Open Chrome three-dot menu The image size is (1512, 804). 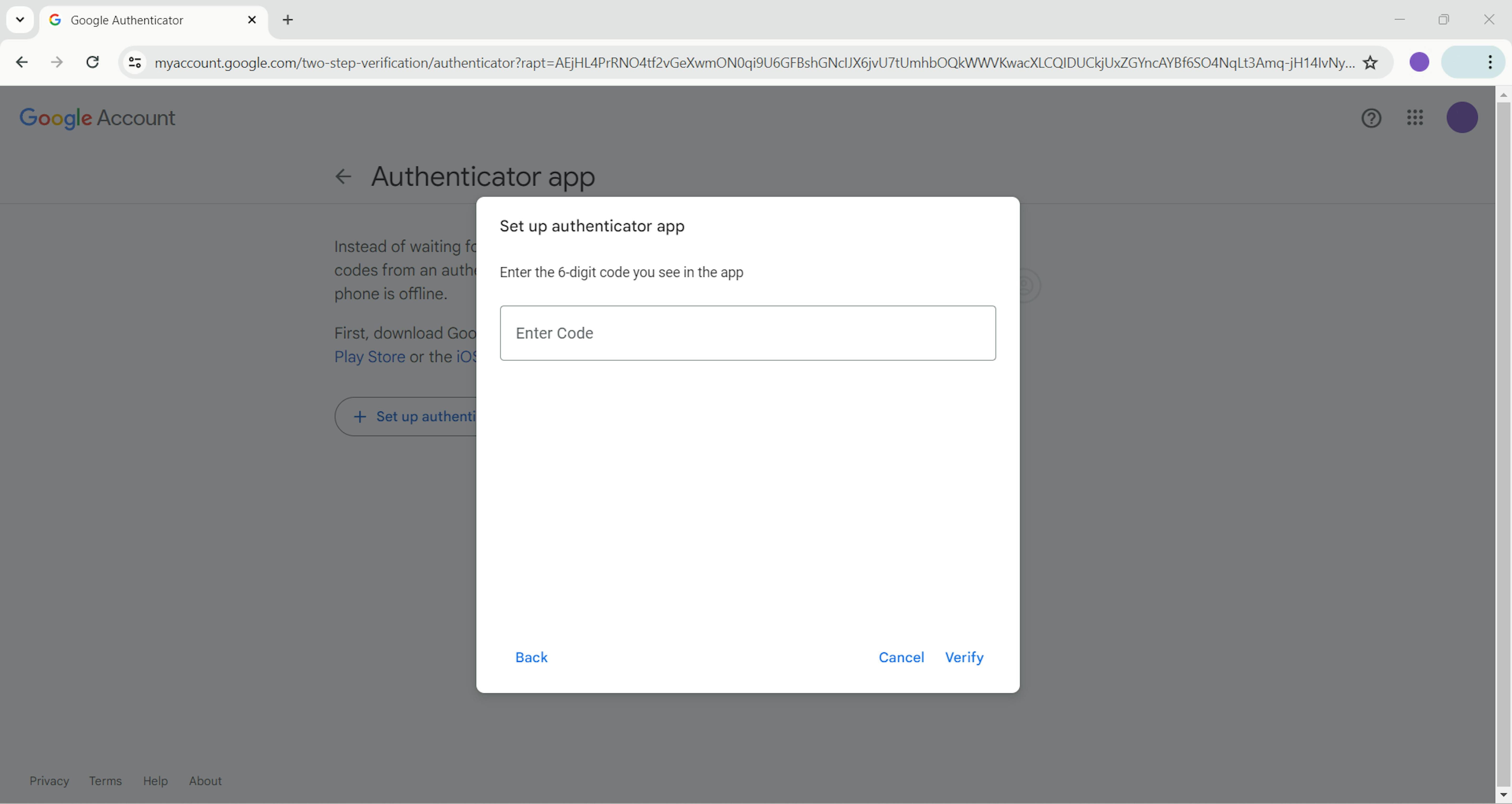coord(1490,62)
